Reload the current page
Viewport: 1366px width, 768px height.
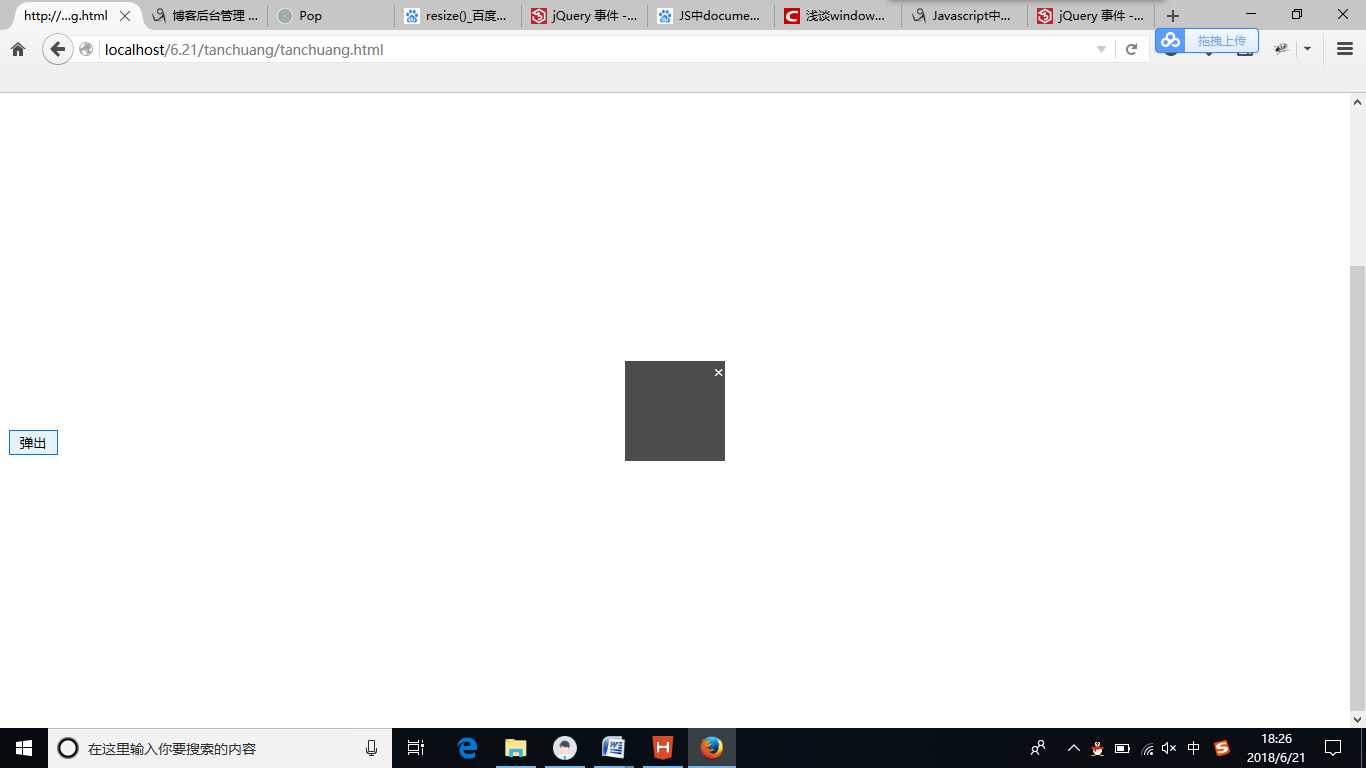[x=1131, y=50]
